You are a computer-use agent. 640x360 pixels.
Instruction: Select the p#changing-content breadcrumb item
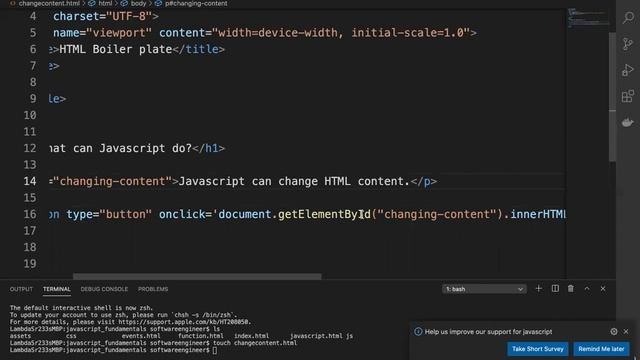[x=196, y=3]
